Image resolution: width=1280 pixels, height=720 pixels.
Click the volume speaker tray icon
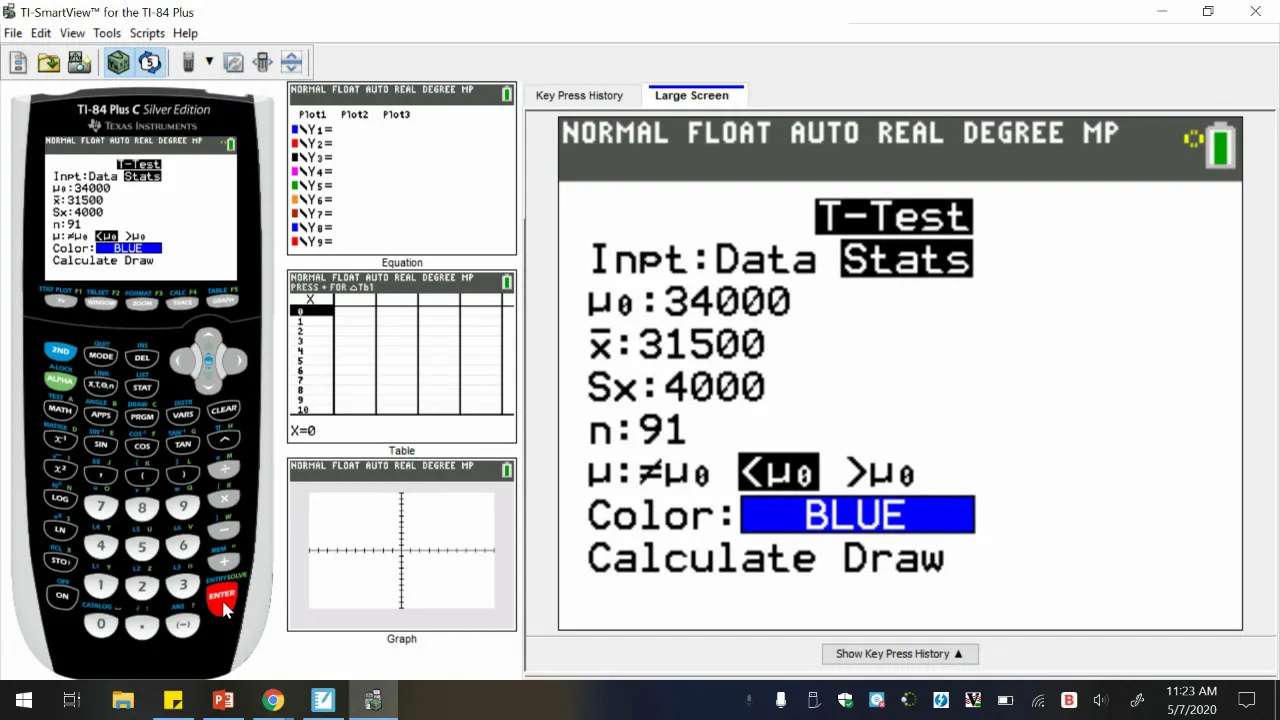(x=1101, y=700)
